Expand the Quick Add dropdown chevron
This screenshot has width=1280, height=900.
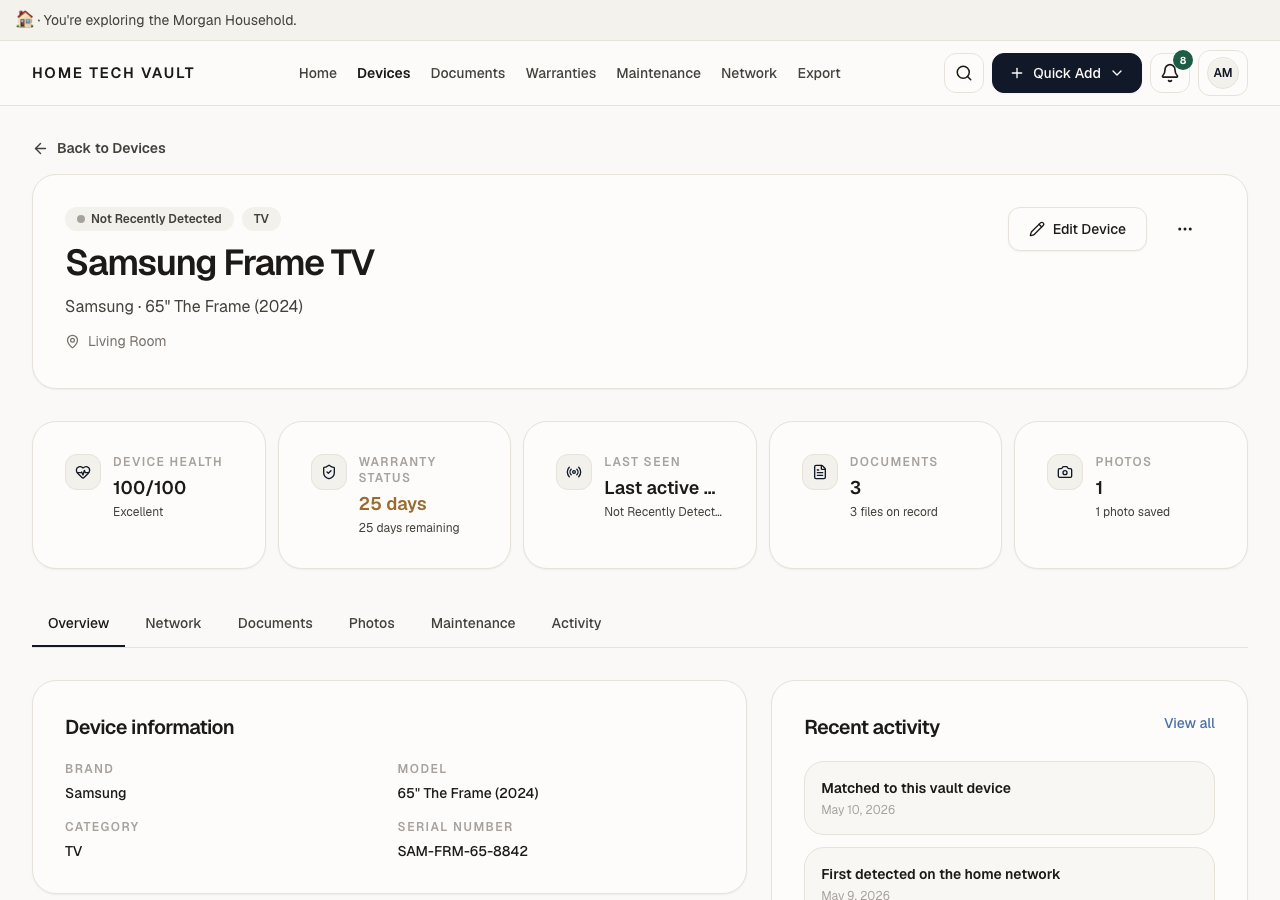[x=1117, y=73]
